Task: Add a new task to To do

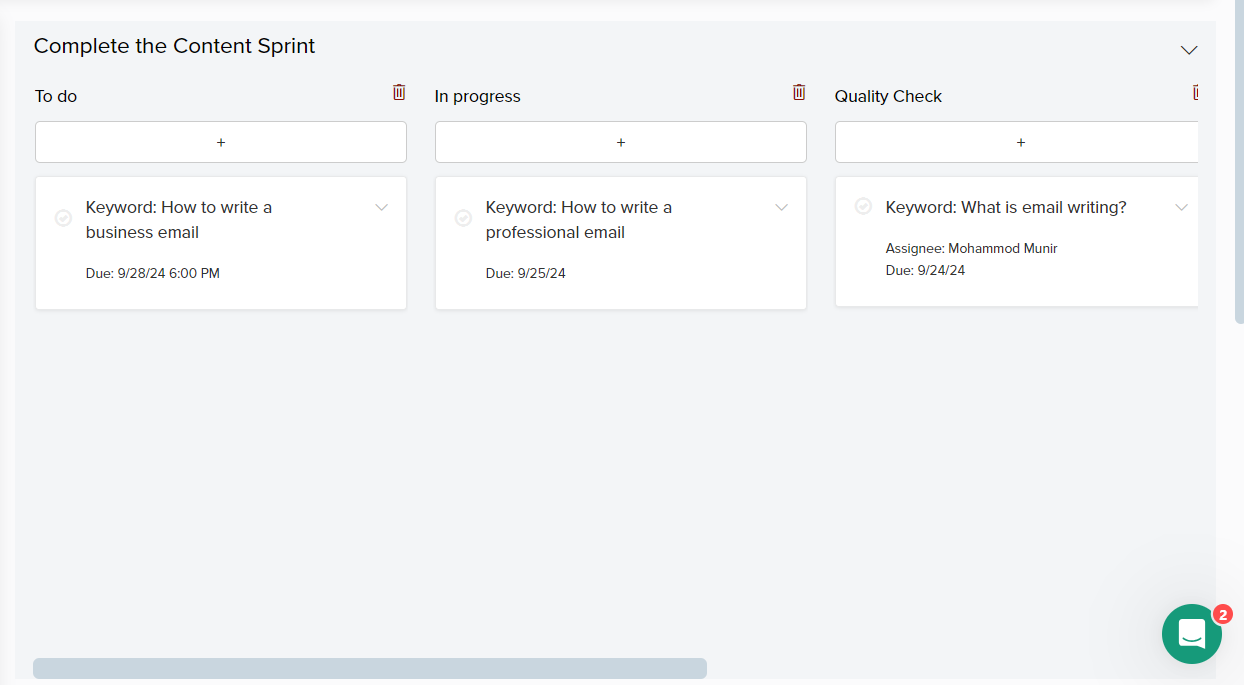Action: click(x=221, y=142)
